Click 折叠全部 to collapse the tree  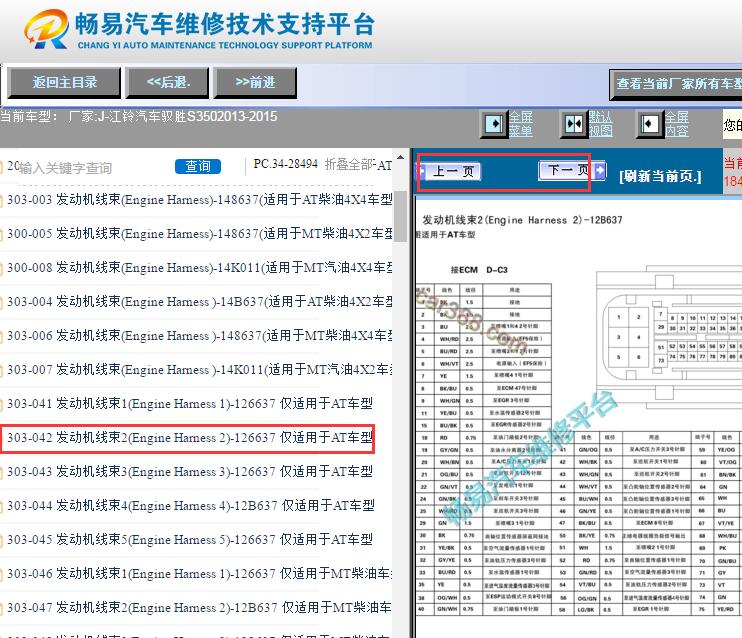point(349,164)
